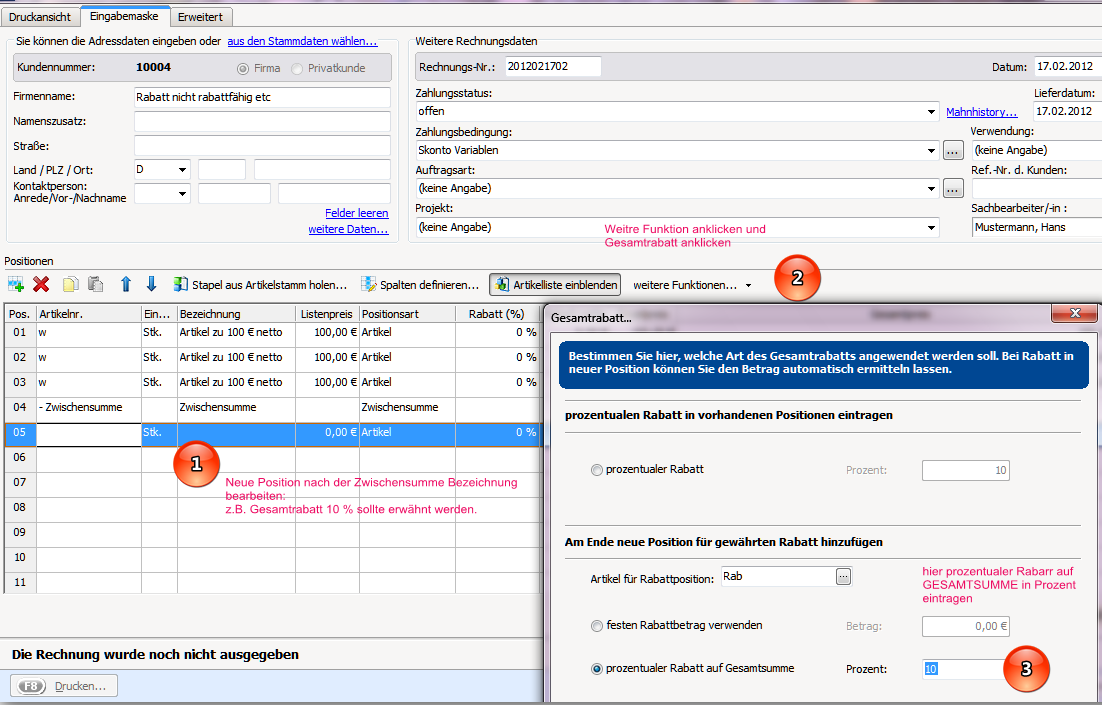Switch to the Druckansicht tab

click(40, 17)
